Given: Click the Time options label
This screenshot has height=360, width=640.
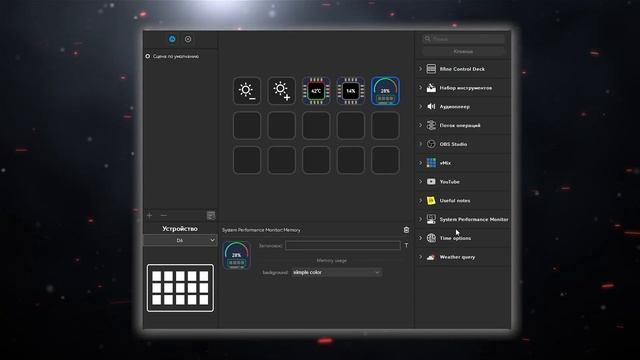Looking at the screenshot, I should coord(455,238).
